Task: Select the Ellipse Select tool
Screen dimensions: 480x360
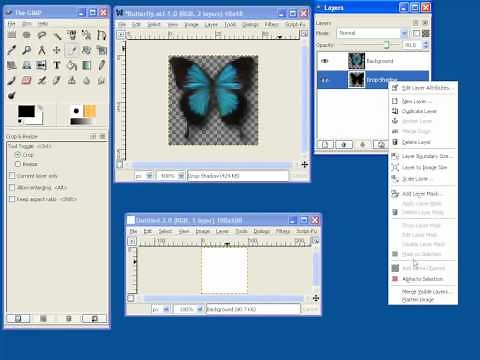Action: [x=27, y=35]
